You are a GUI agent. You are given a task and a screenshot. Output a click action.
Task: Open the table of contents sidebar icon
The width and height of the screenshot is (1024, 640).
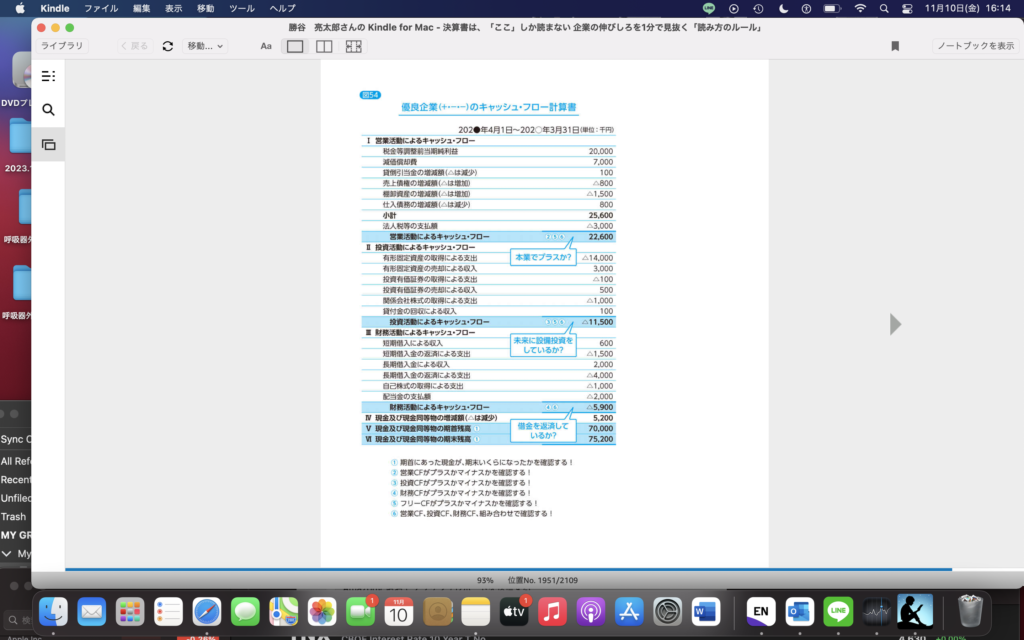point(48,76)
